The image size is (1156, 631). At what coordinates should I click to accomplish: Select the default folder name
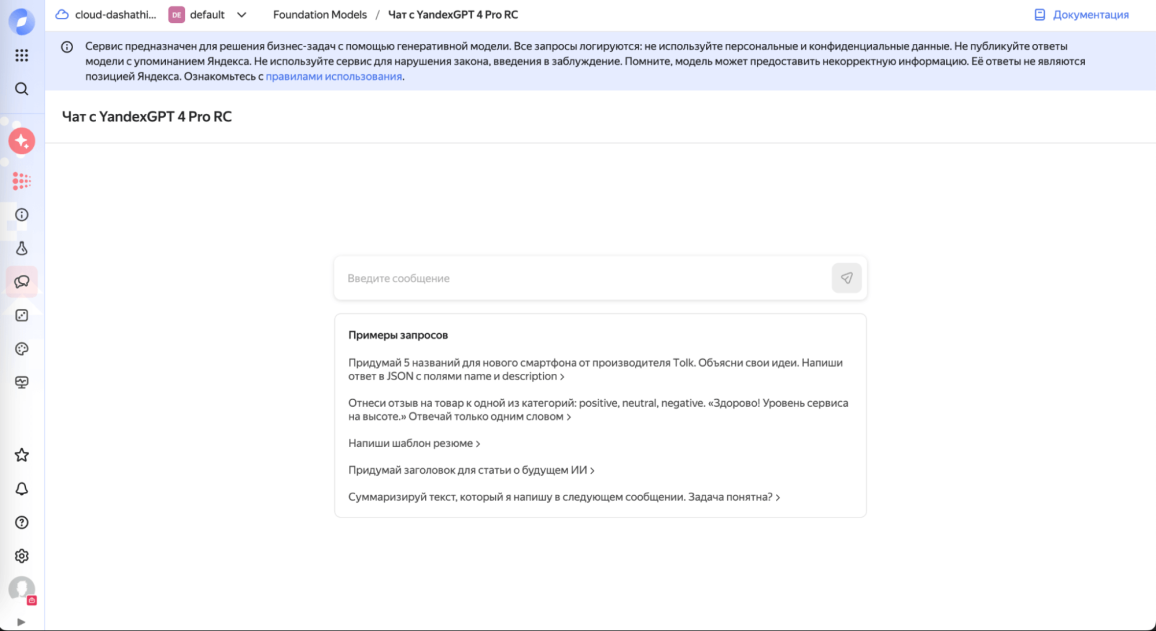tap(207, 15)
